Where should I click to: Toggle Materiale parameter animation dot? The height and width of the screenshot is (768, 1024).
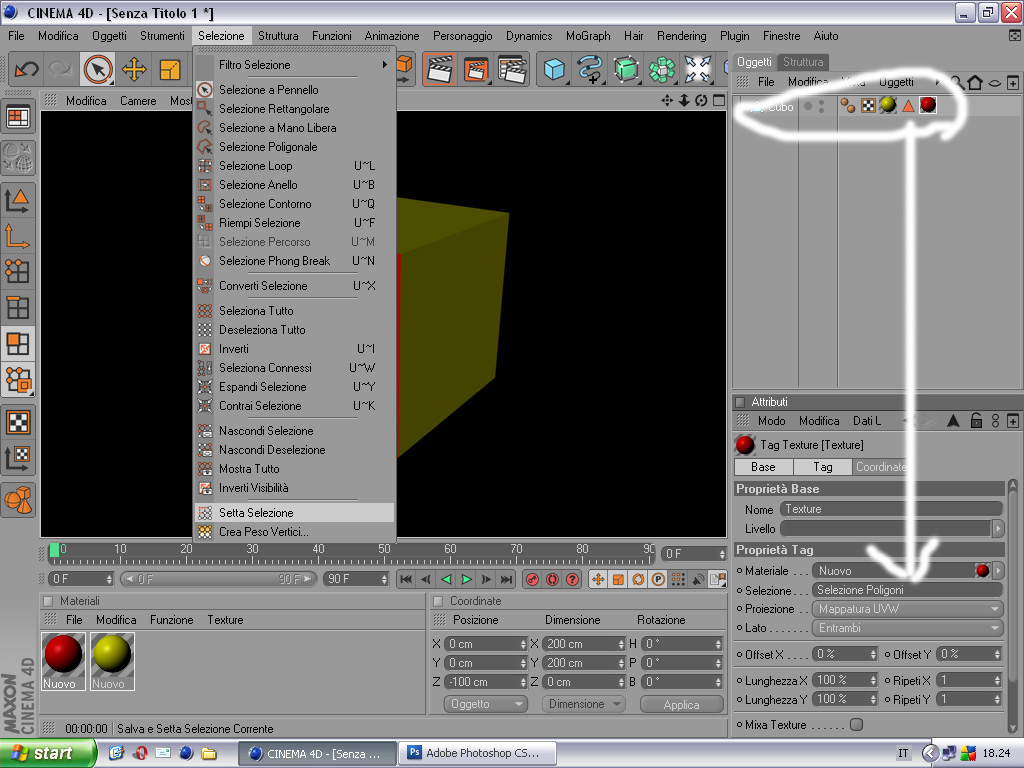(739, 571)
